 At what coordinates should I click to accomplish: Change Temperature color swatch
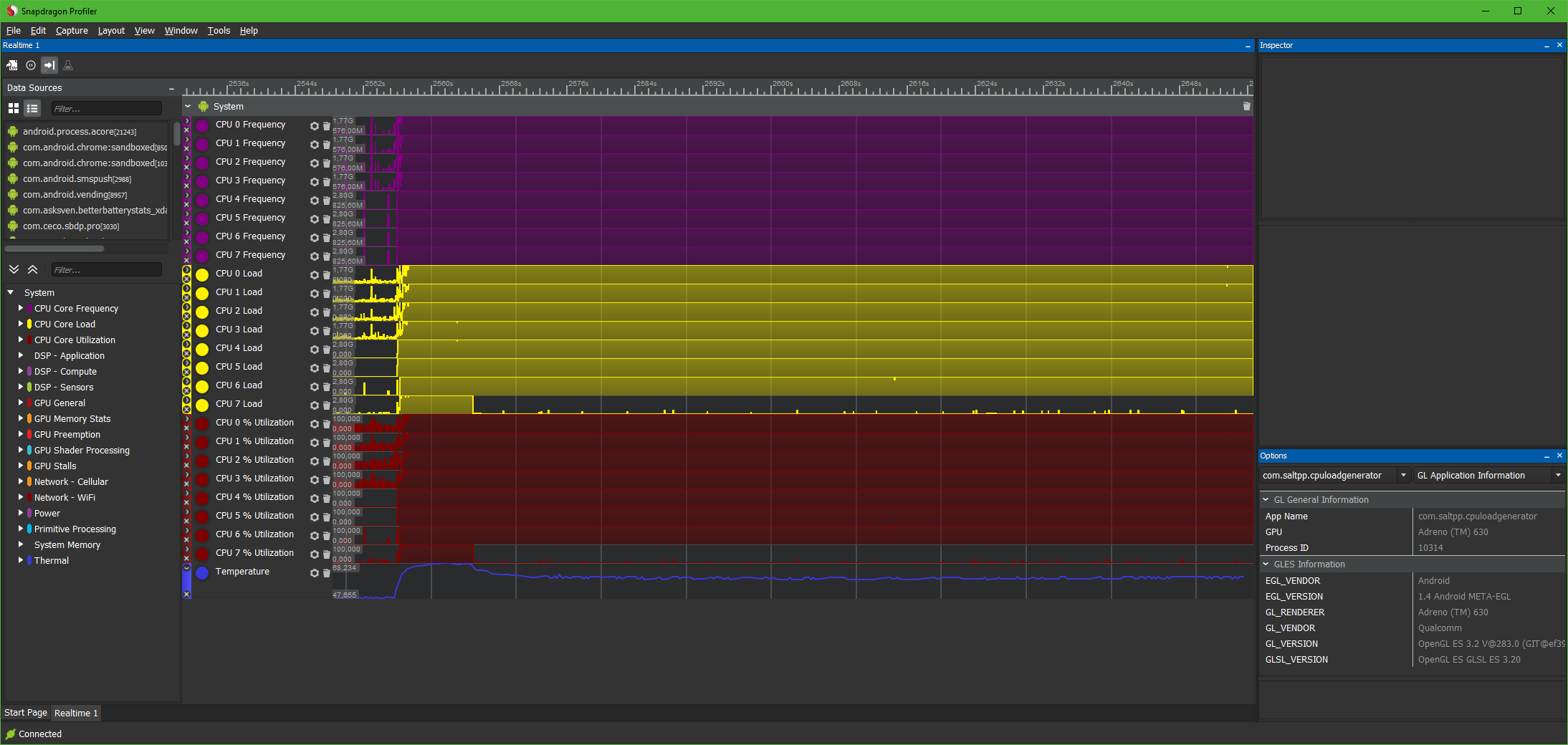203,572
